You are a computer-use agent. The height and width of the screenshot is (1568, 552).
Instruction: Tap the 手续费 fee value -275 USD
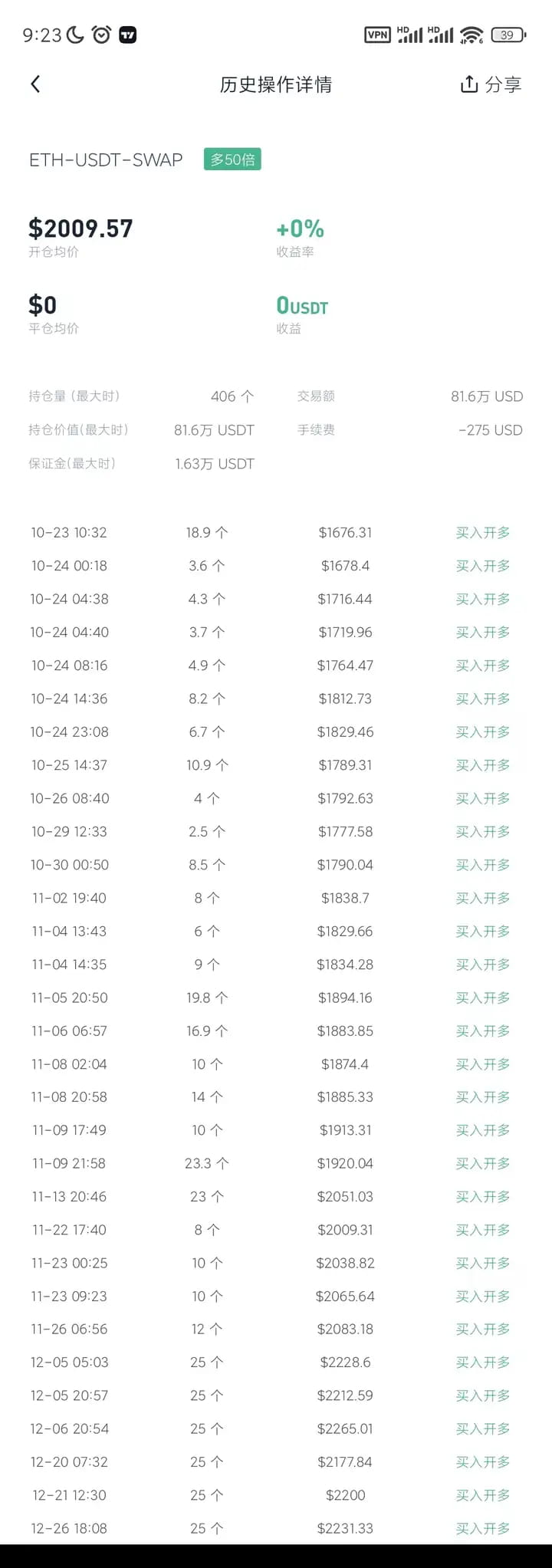point(491,430)
